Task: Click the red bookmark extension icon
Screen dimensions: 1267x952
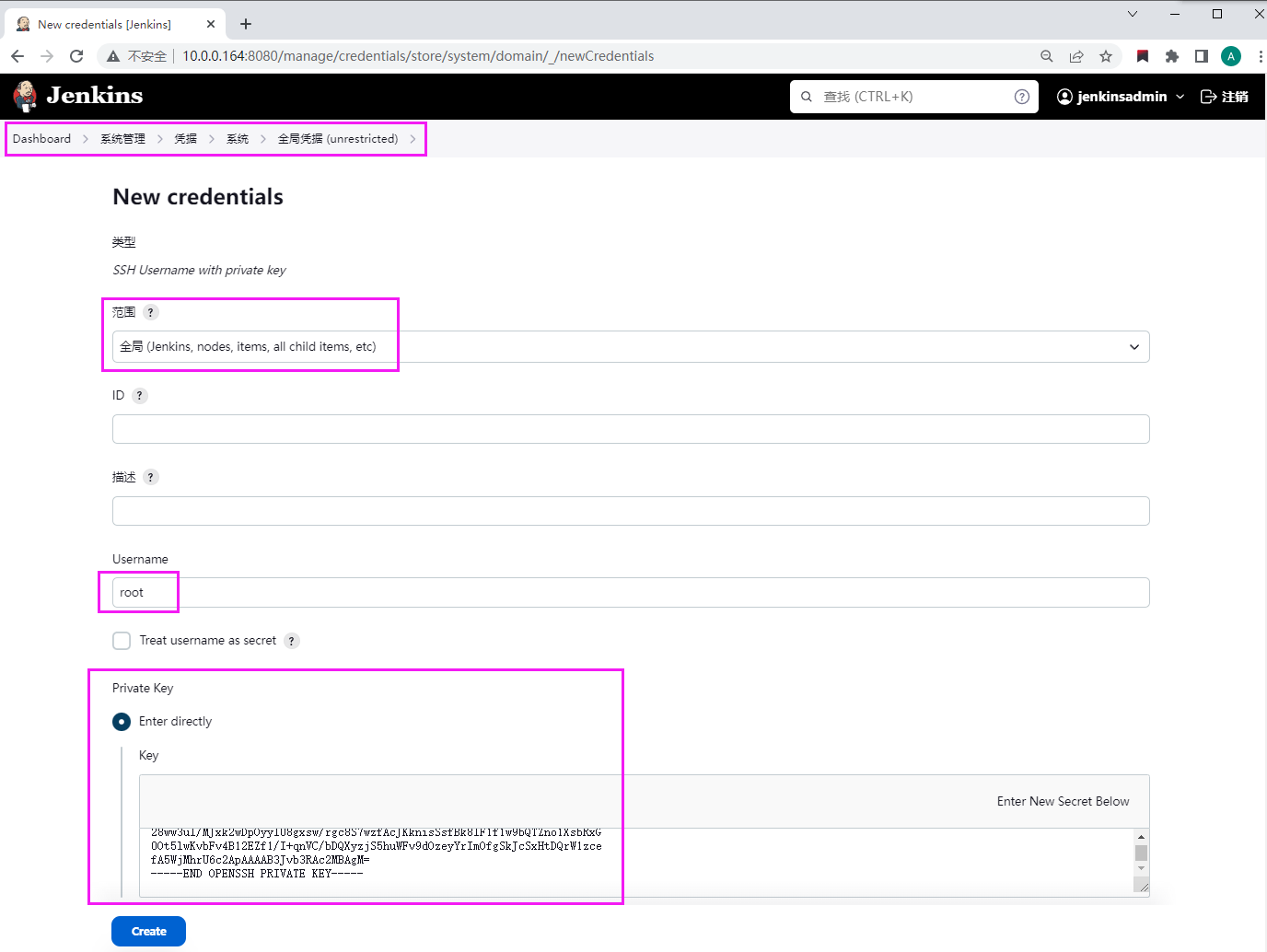Action: point(1143,56)
